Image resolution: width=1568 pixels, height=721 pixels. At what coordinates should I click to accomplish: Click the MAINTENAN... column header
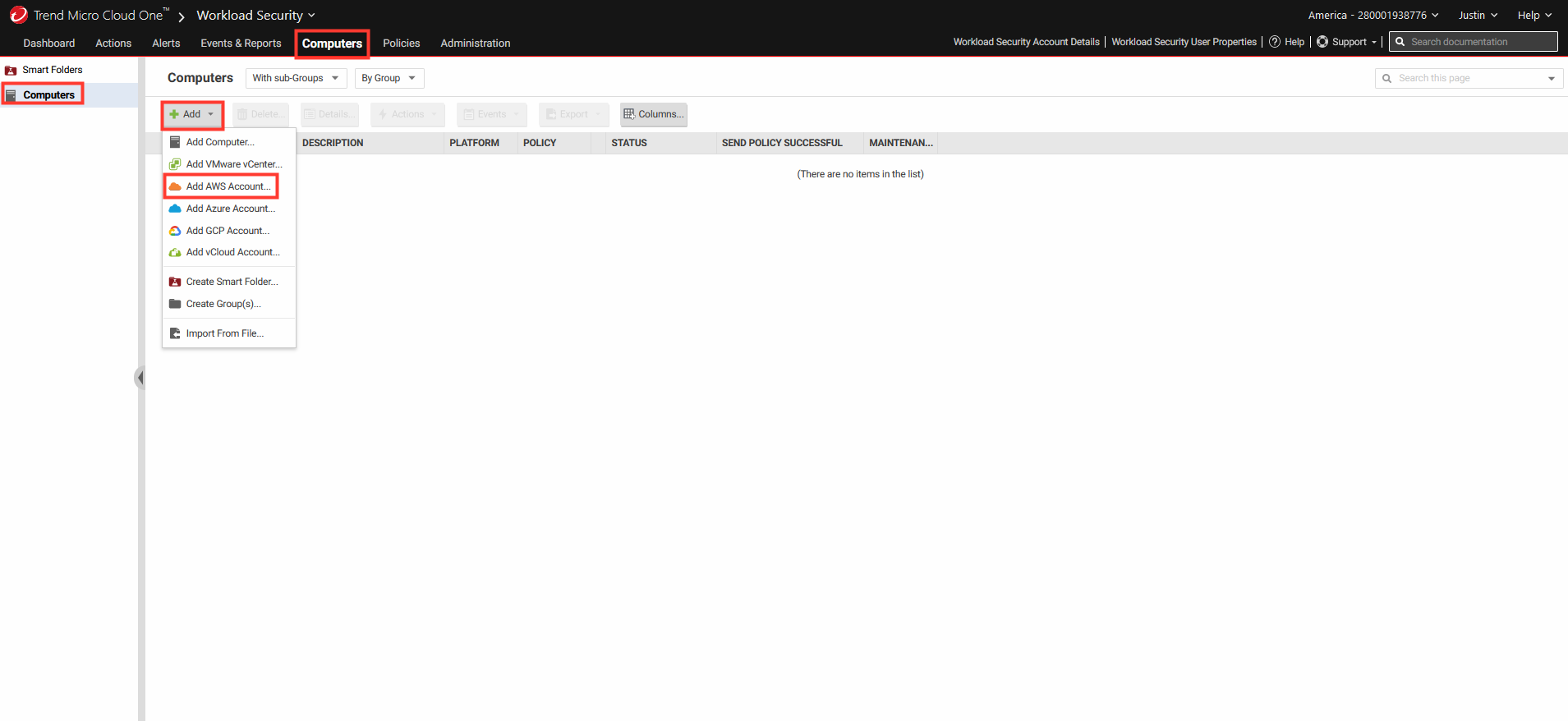point(901,143)
